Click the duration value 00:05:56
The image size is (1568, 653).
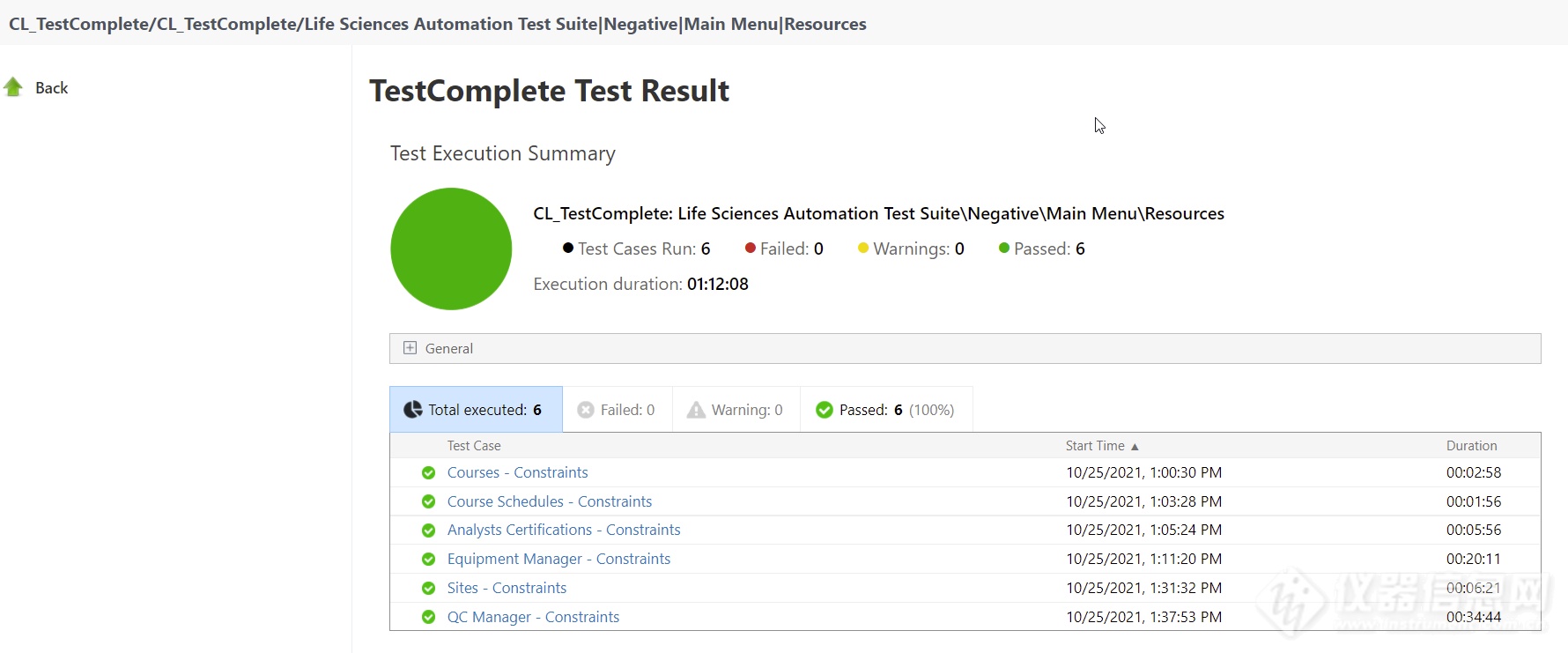tap(1474, 530)
